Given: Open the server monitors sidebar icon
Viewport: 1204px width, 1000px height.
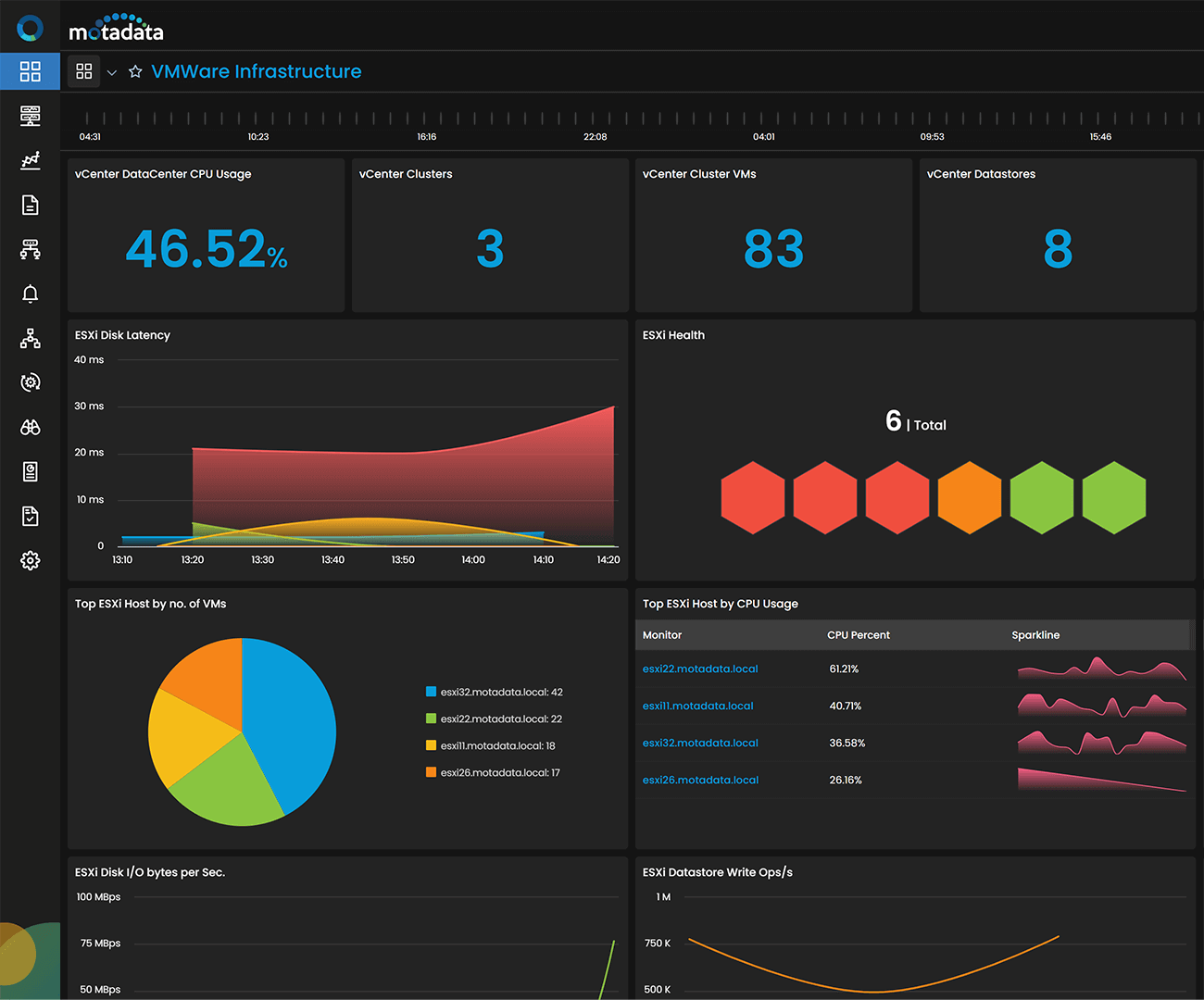Looking at the screenshot, I should click(30, 116).
